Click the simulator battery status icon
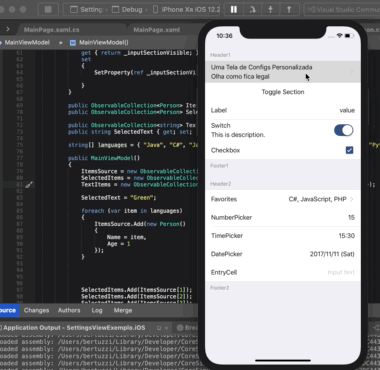 click(x=349, y=36)
